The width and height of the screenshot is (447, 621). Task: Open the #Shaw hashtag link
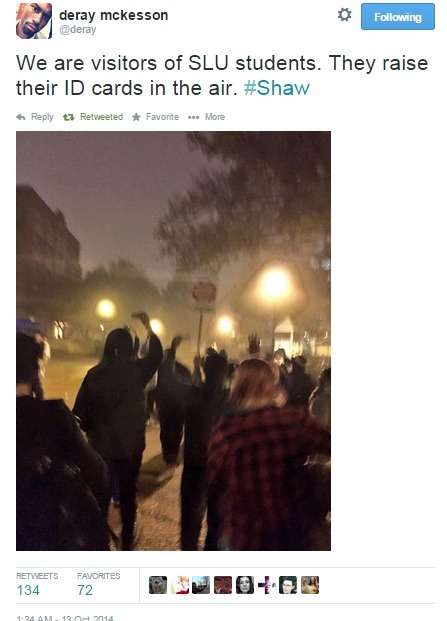tap(277, 88)
